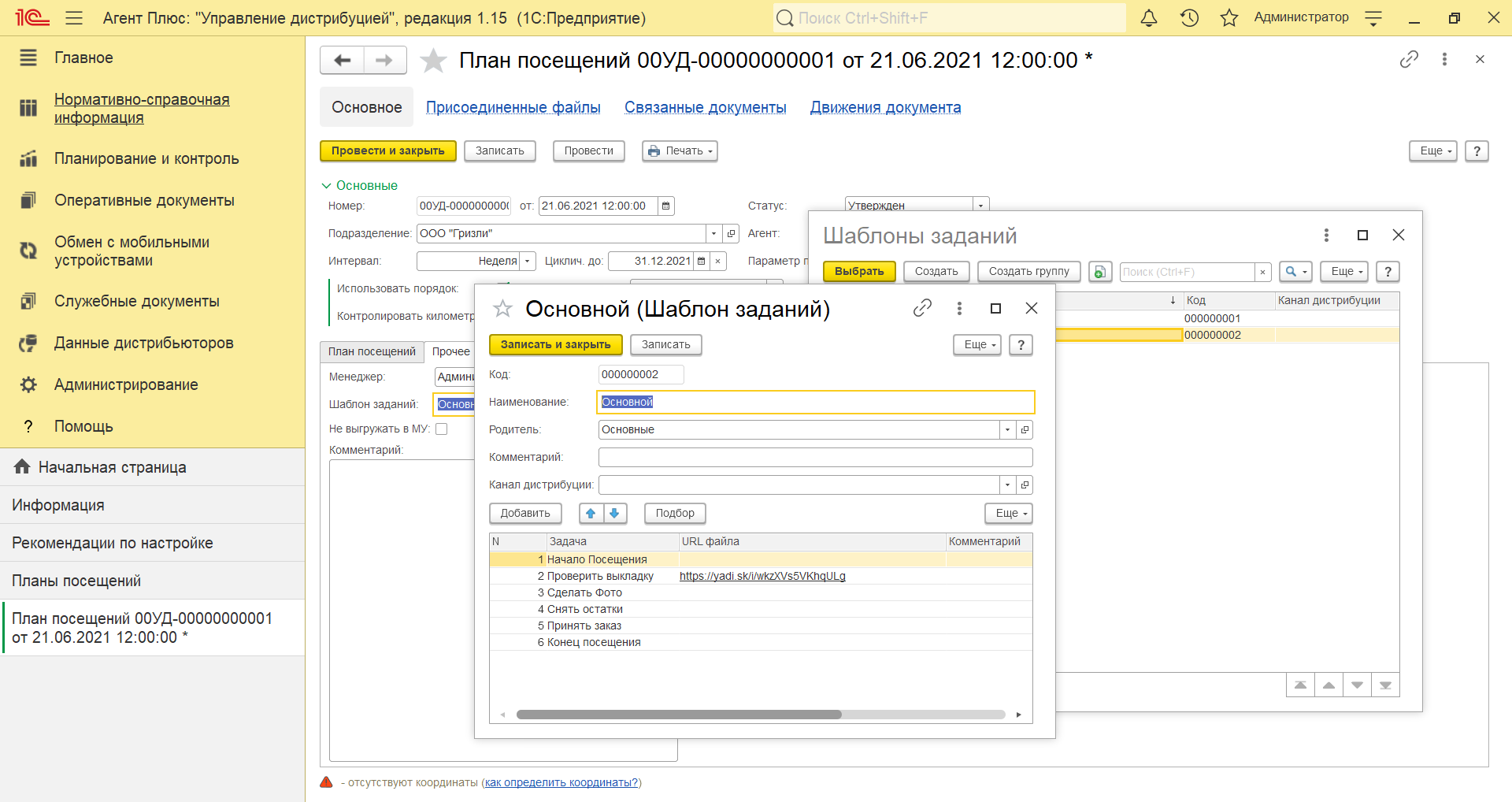Screen dimensions: 1512x802
Task: Expand the Интервал dropdown
Action: point(528,262)
